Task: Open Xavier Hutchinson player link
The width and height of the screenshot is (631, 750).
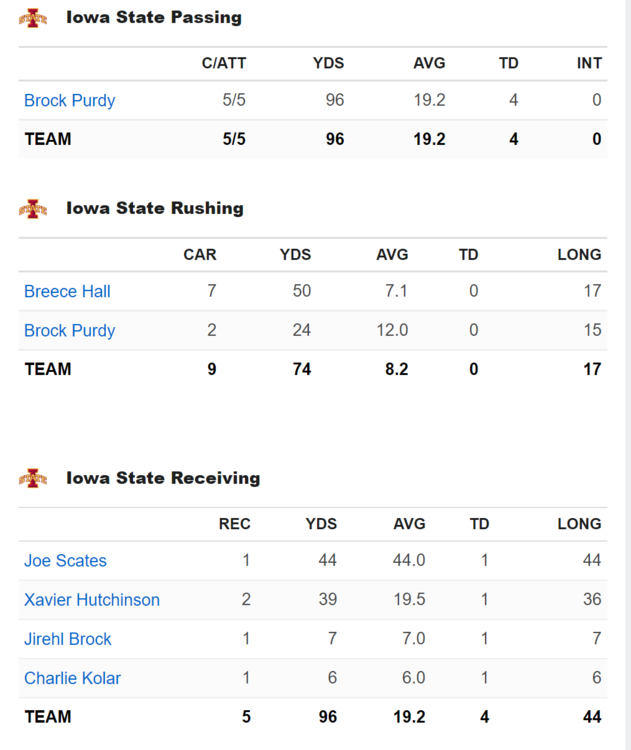Action: point(92,600)
